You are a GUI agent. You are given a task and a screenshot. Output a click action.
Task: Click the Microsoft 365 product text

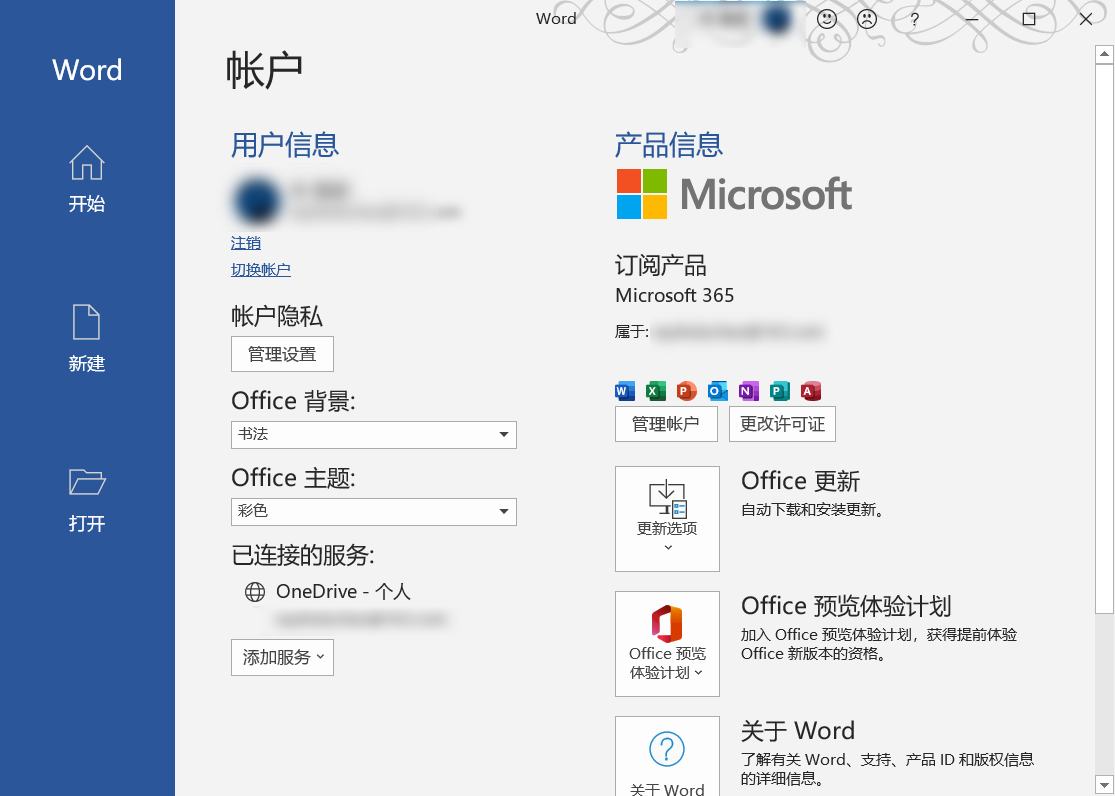[x=674, y=295]
